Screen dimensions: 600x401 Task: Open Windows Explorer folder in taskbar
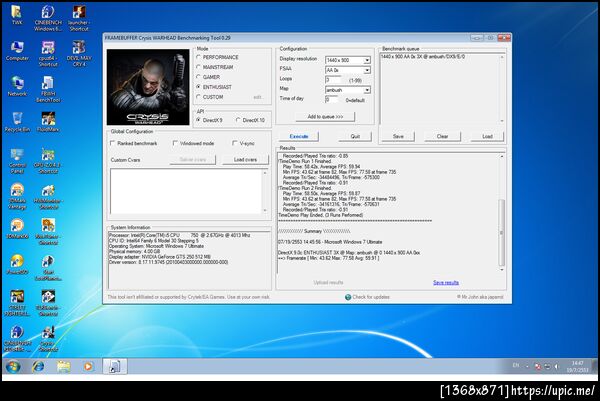point(63,367)
